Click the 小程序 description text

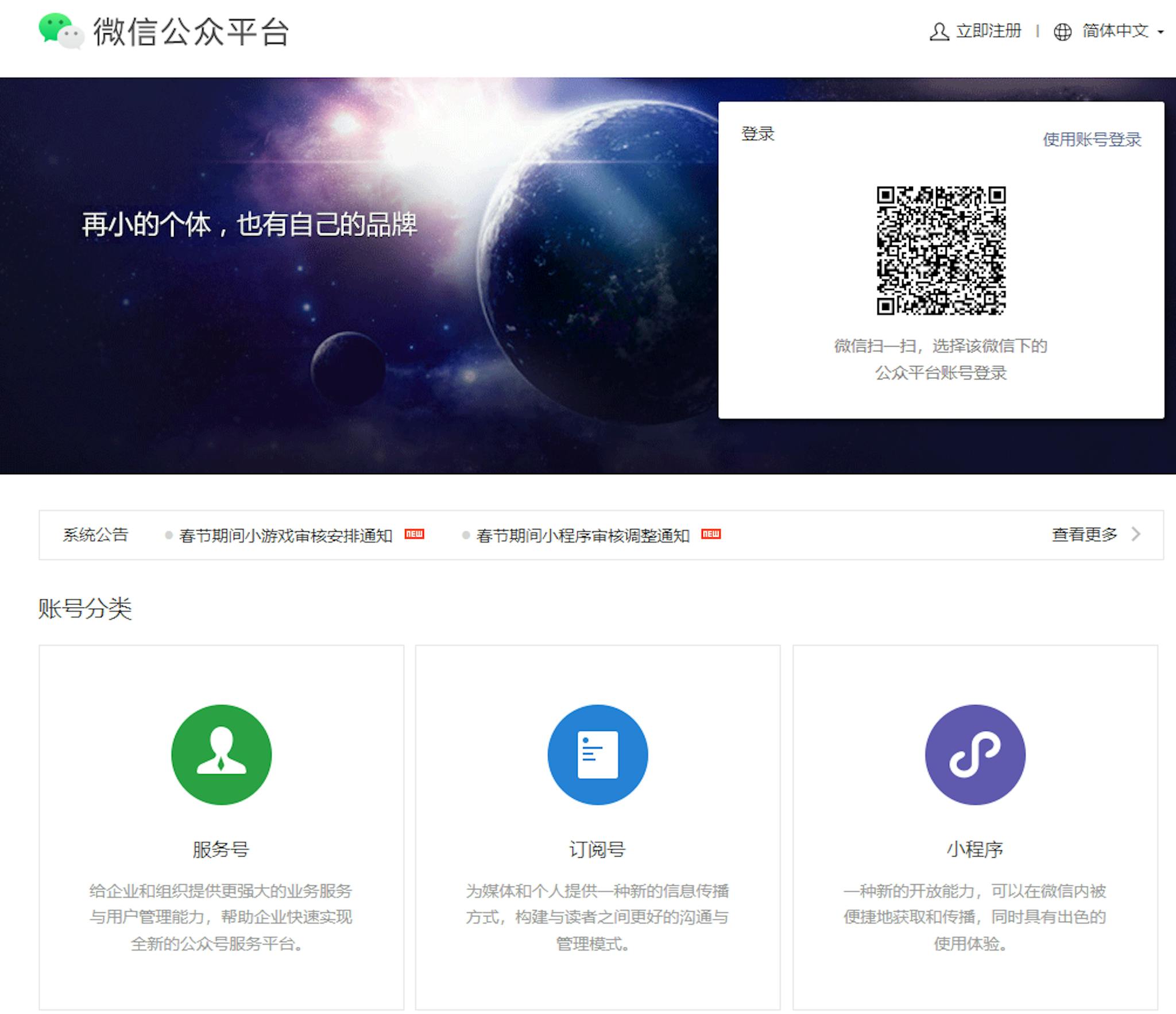[x=974, y=917]
